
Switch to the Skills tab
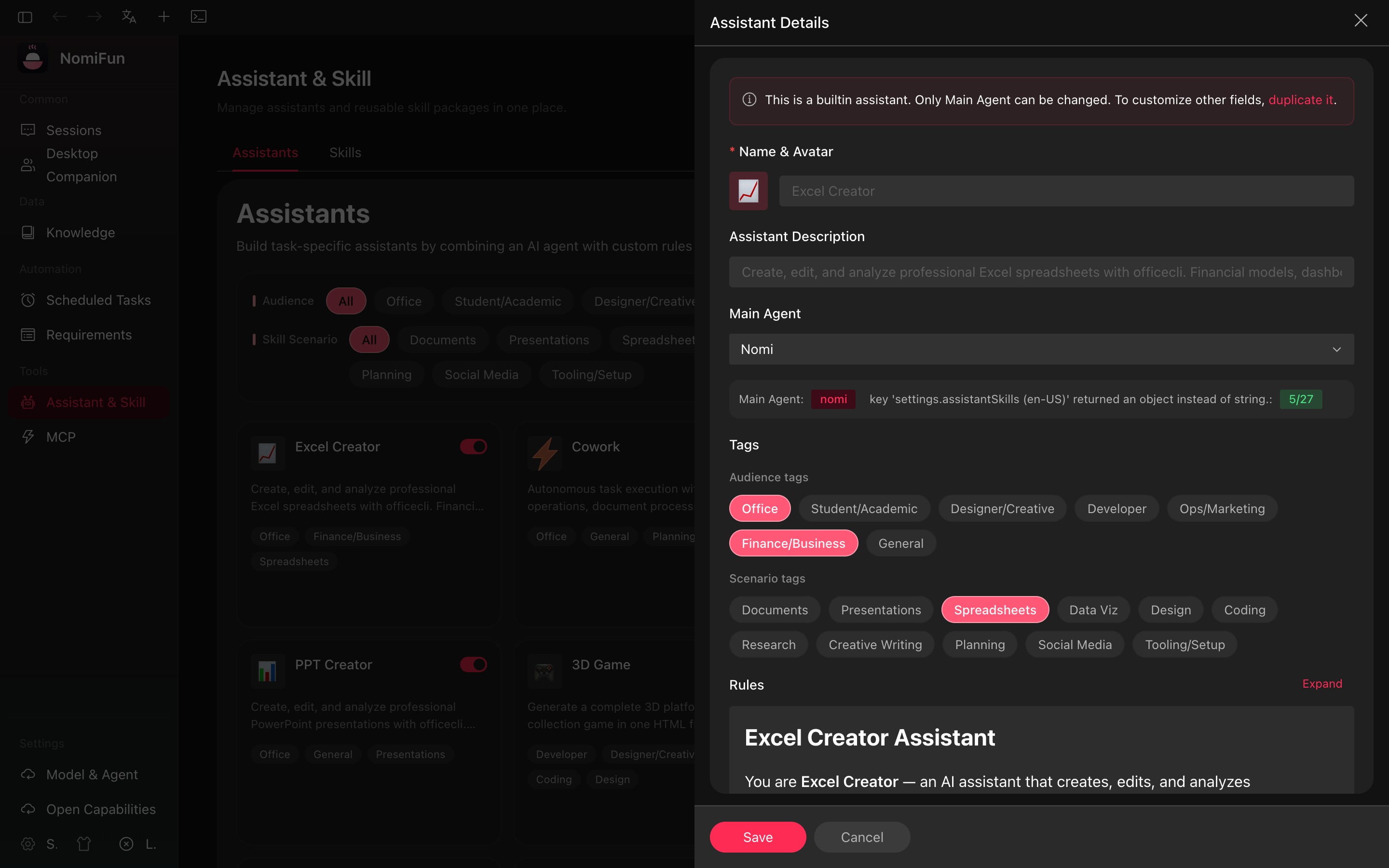[x=345, y=153]
